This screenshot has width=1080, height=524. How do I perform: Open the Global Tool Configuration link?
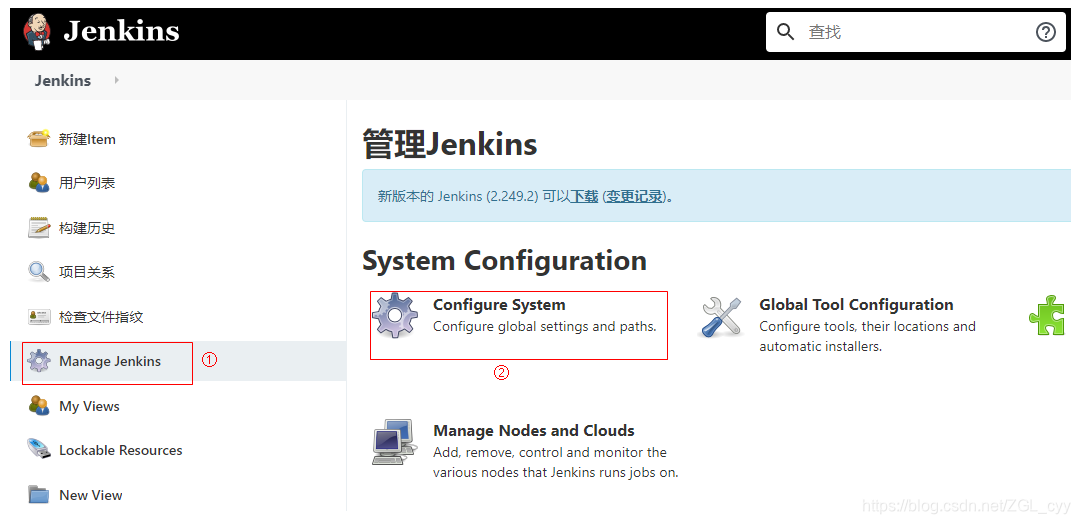pyautogui.click(x=856, y=304)
